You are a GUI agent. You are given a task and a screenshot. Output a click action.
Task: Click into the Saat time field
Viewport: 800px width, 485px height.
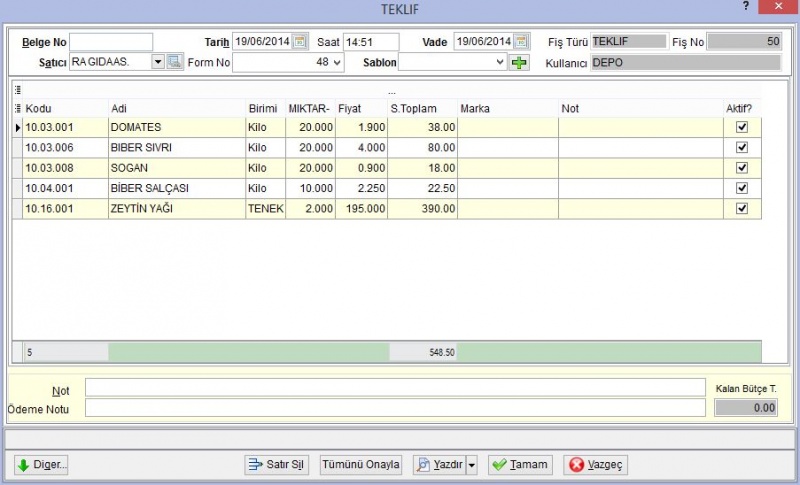(371, 42)
